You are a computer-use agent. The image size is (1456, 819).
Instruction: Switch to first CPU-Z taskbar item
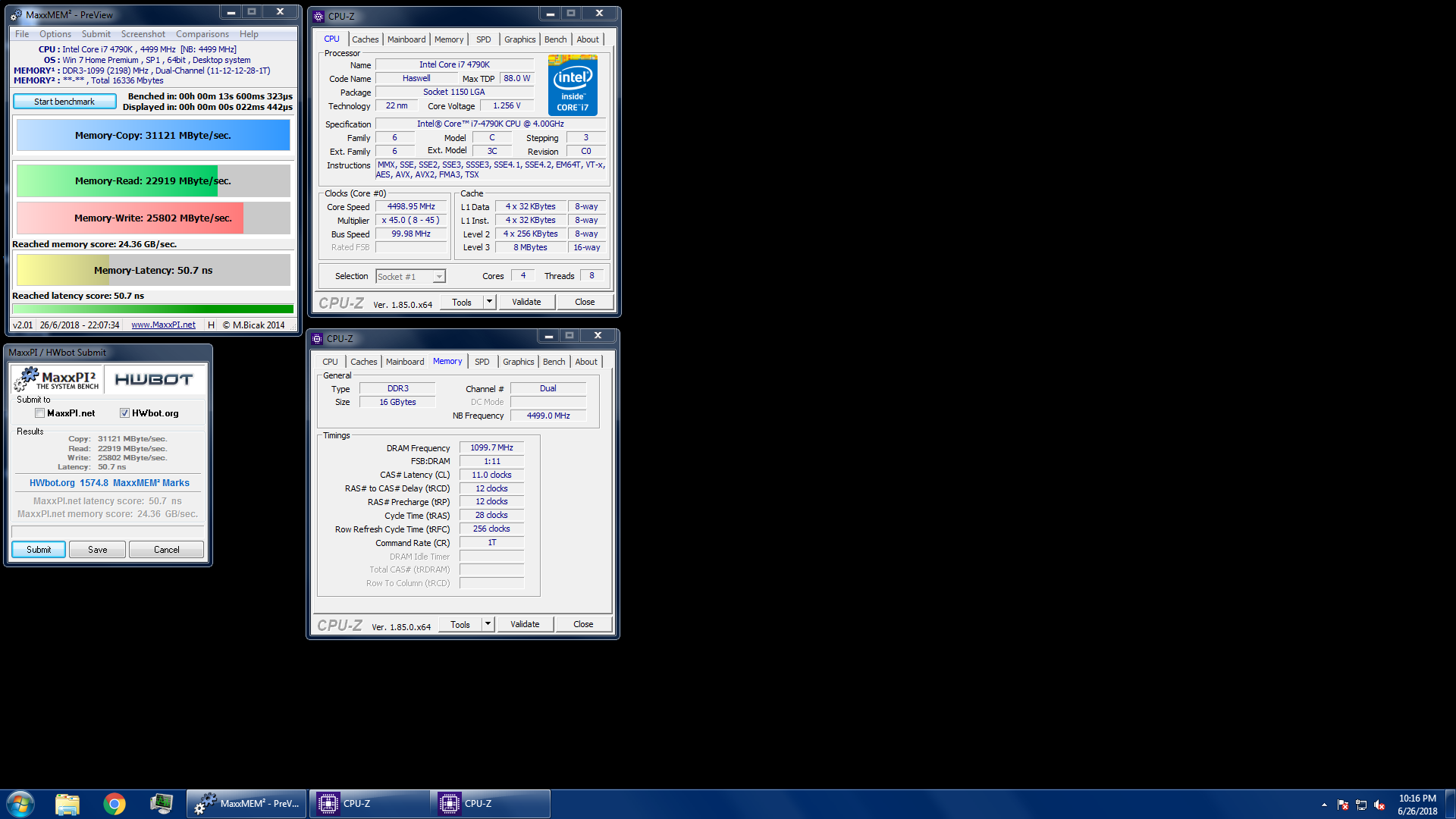[x=369, y=804]
